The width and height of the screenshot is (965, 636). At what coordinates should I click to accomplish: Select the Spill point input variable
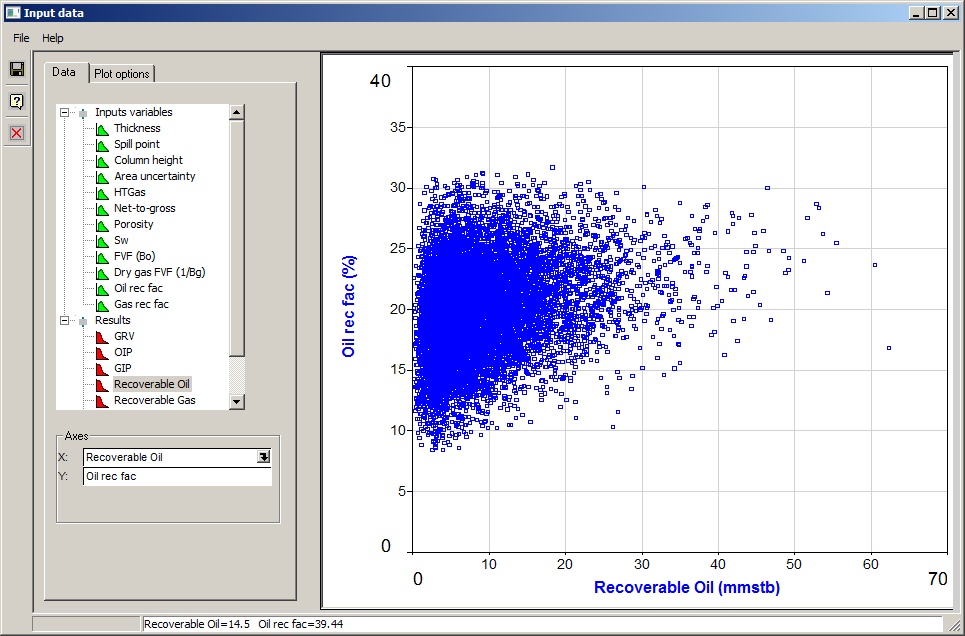(x=136, y=144)
